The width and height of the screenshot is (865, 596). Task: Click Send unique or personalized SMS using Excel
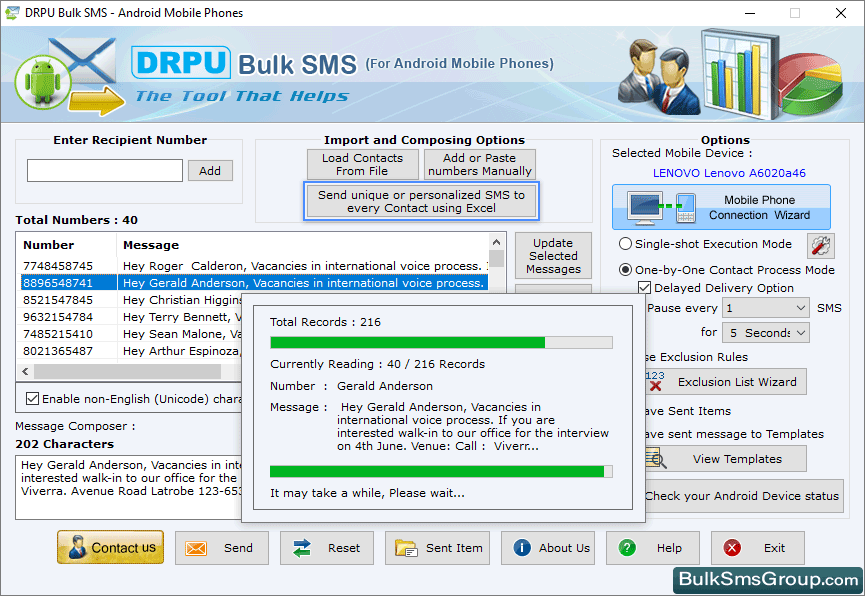coord(421,201)
